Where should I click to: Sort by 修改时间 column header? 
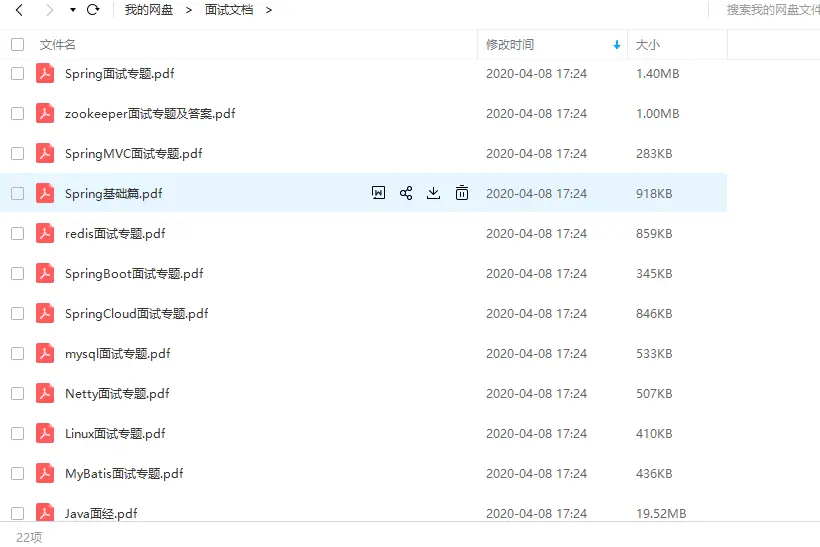coord(510,44)
